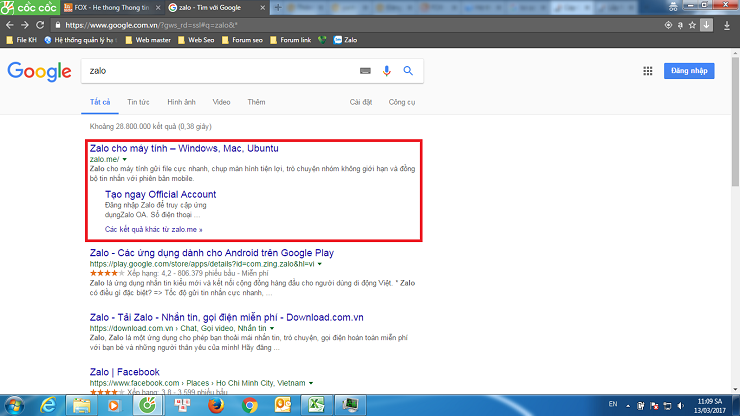Screen dimensions: 740x416
Task: Reload the current page
Action: pyautogui.click(x=40, y=25)
